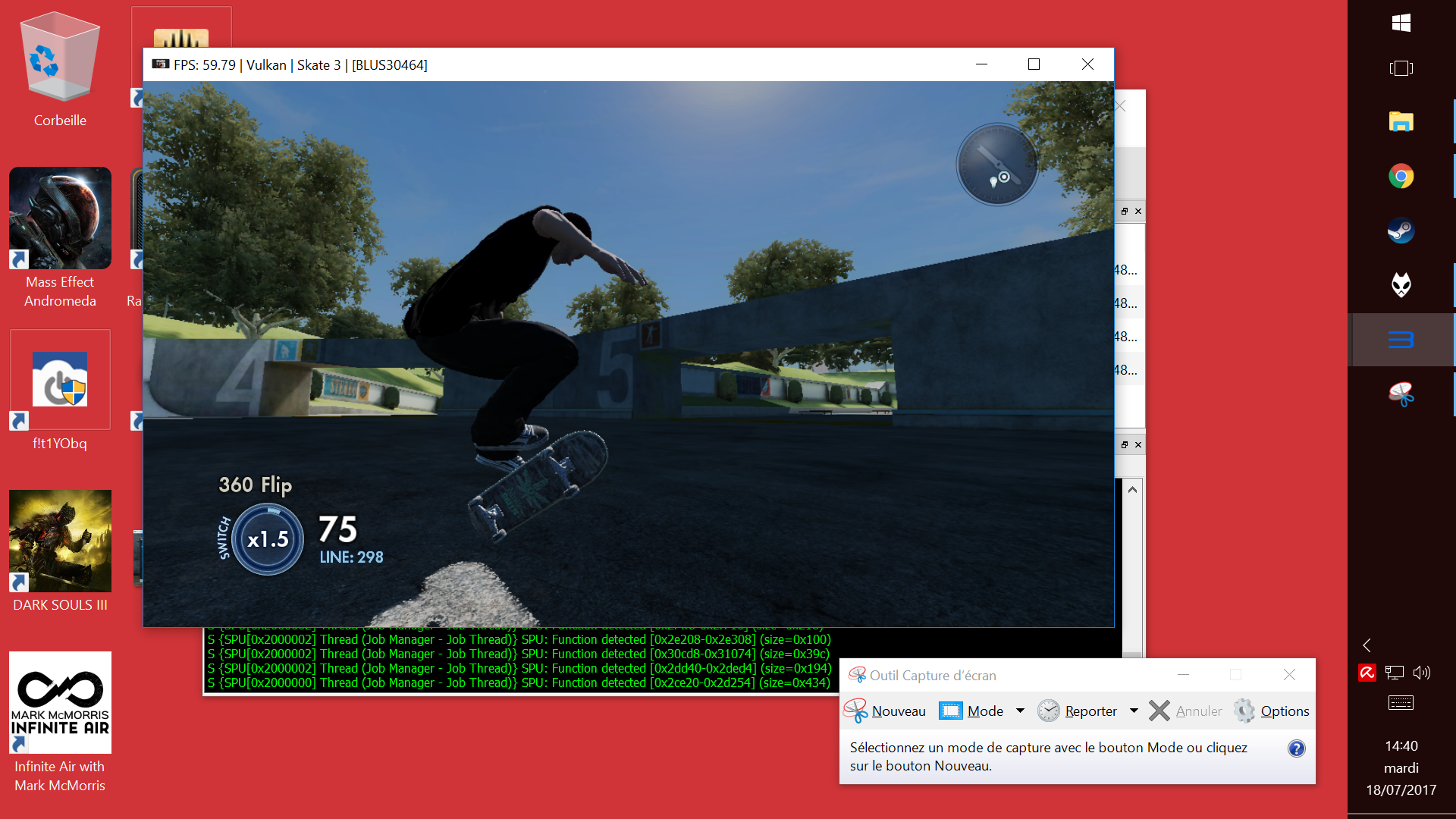Viewport: 1456px width, 819px height.
Task: Close the upper RPCS3 dock panel
Action: tap(1138, 212)
